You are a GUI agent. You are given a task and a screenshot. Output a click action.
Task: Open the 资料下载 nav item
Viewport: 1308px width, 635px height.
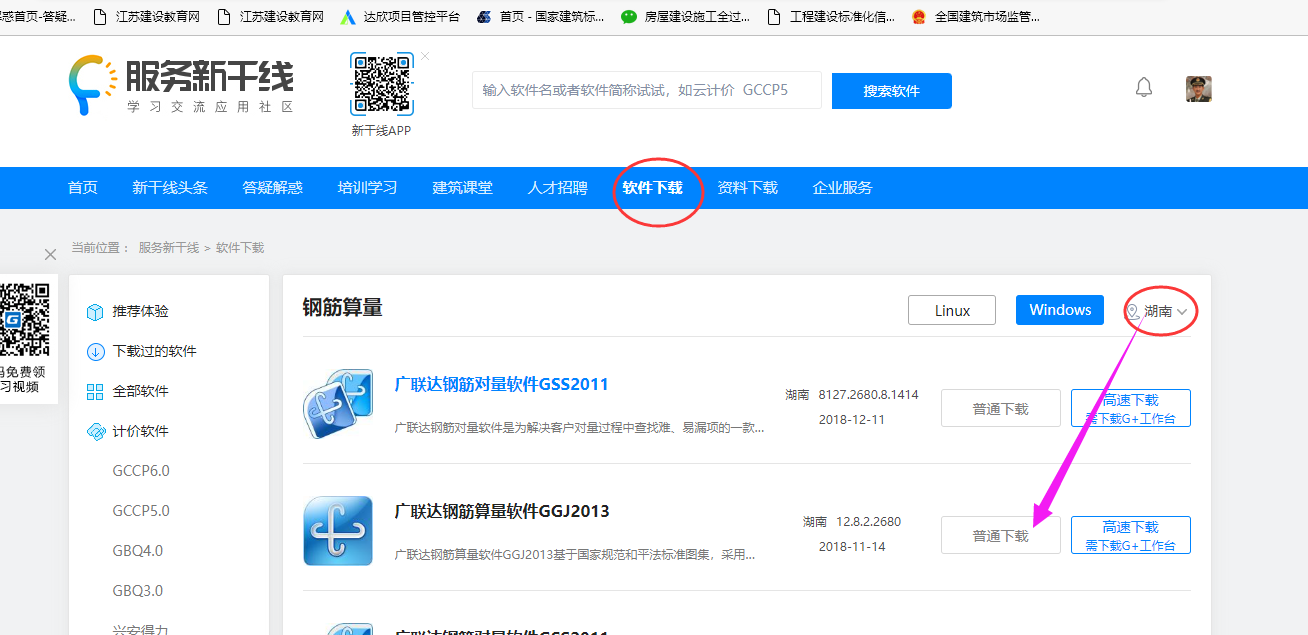[748, 188]
